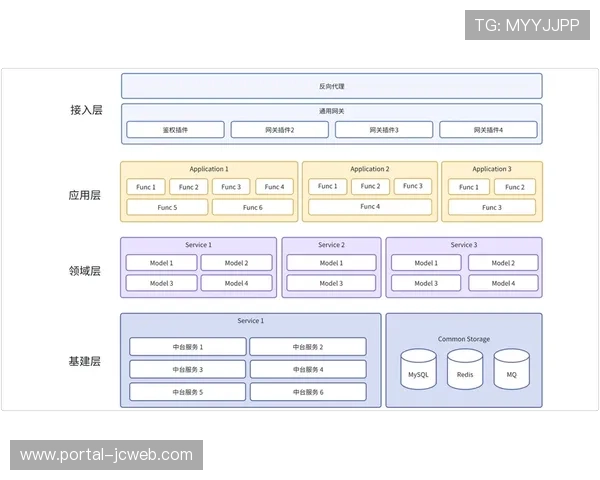Select the 中台服务 1 box
Image resolution: width=600 pixels, height=480 pixels.
[188, 347]
